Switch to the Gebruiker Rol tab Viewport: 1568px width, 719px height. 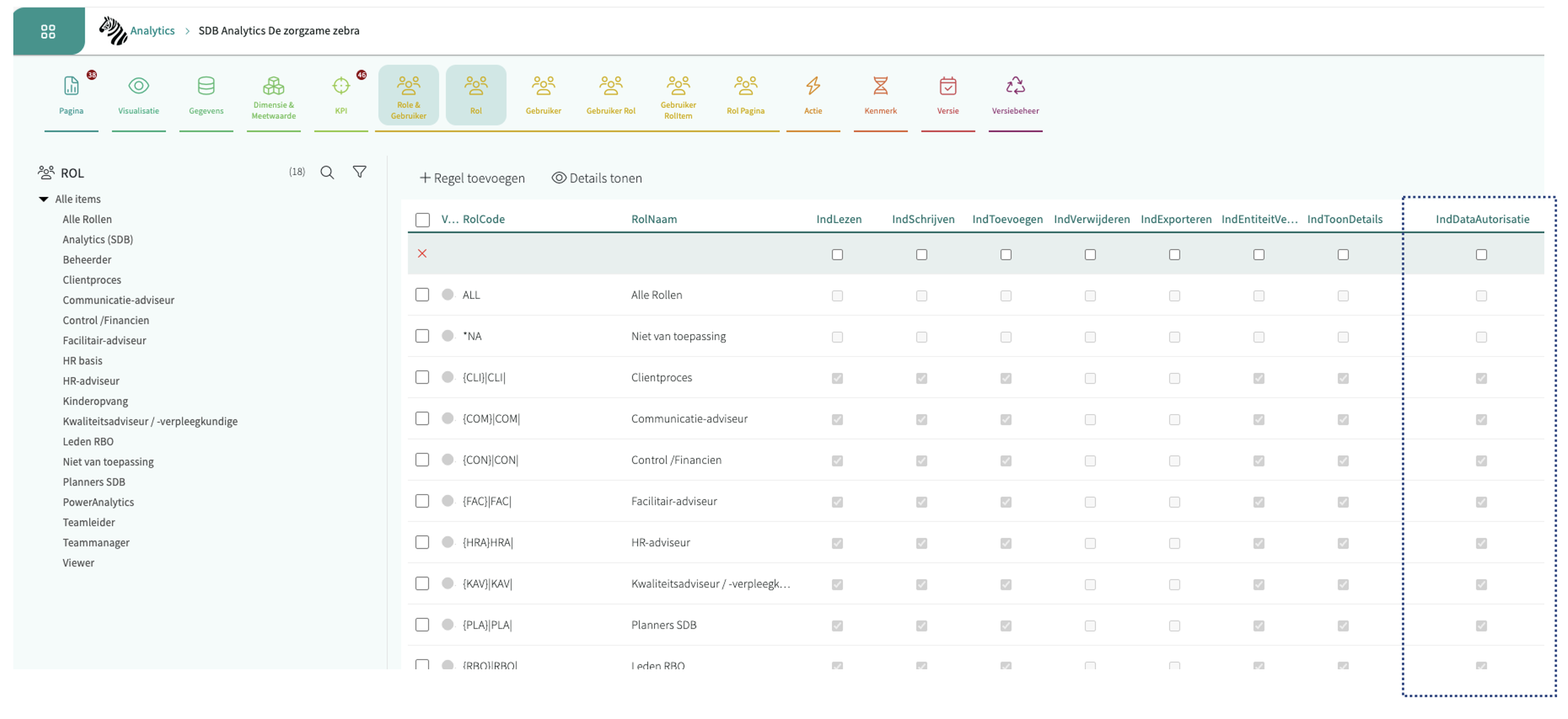click(x=611, y=95)
